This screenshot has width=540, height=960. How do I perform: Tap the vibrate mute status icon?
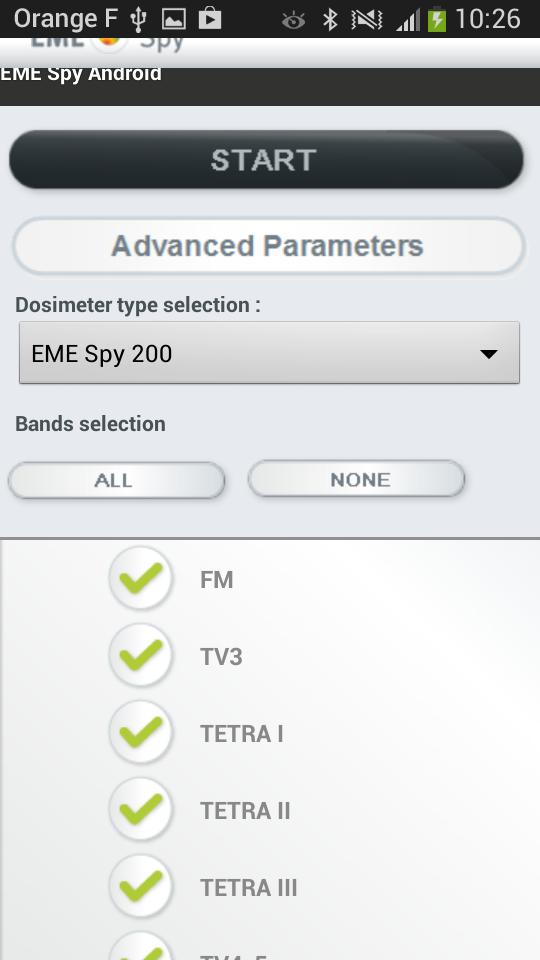(x=367, y=20)
